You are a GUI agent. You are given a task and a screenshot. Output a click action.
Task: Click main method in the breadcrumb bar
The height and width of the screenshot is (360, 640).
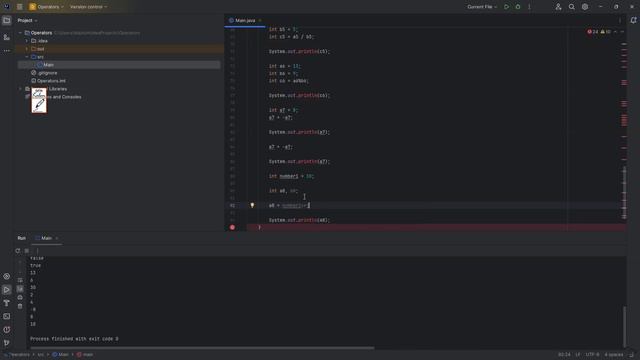coord(85,355)
